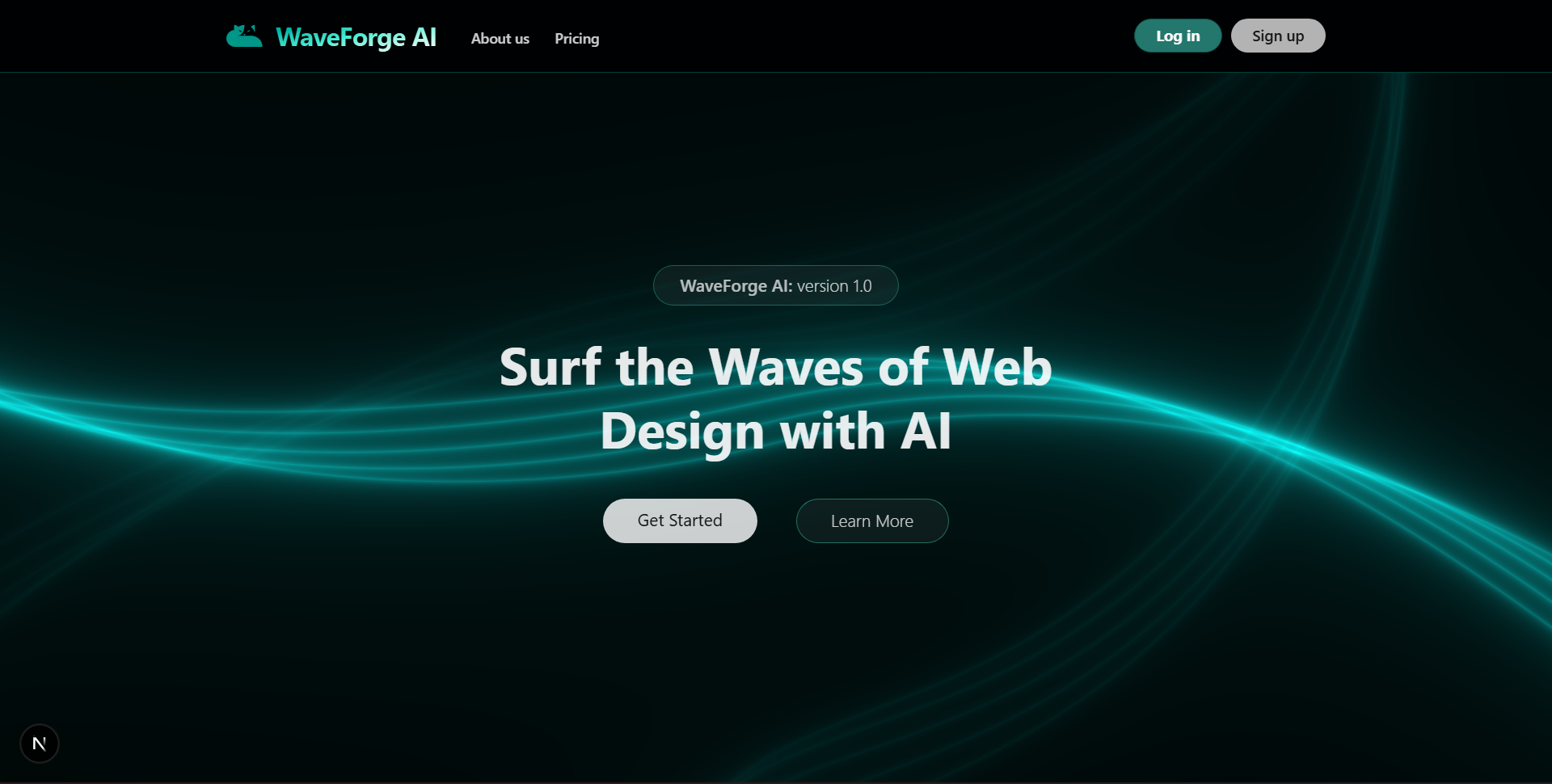1552x784 pixels.
Task: Click the WaveForge wave logo icon
Action: (244, 36)
